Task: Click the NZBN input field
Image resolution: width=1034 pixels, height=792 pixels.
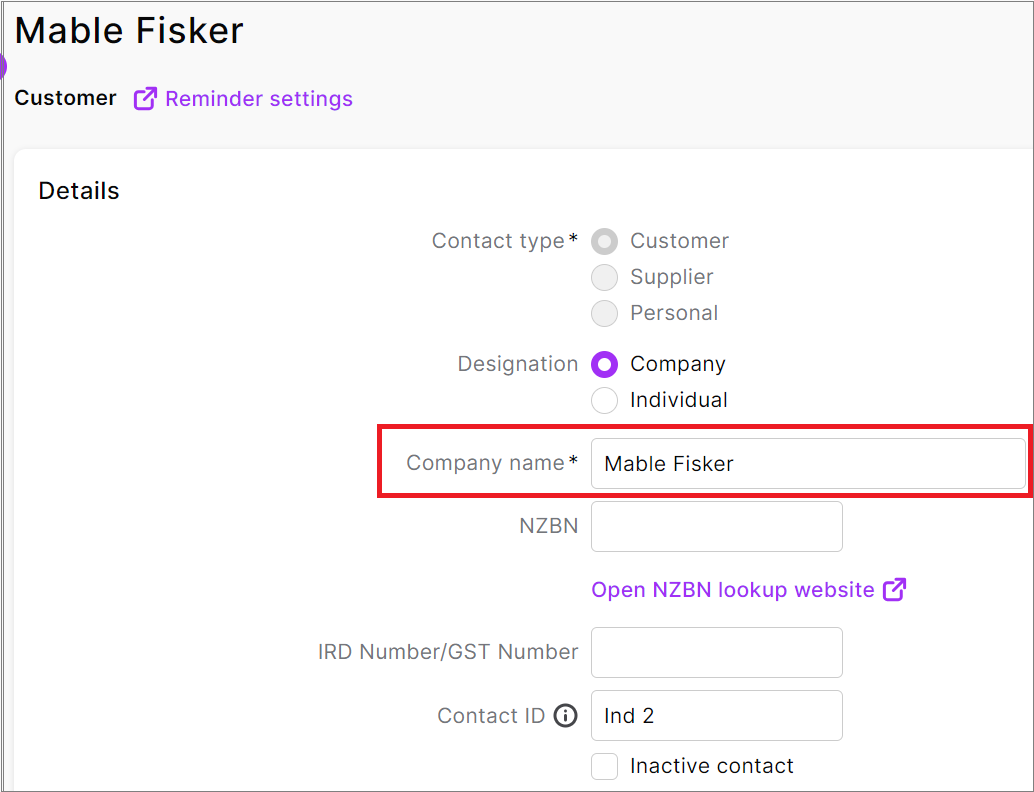Action: (x=716, y=526)
